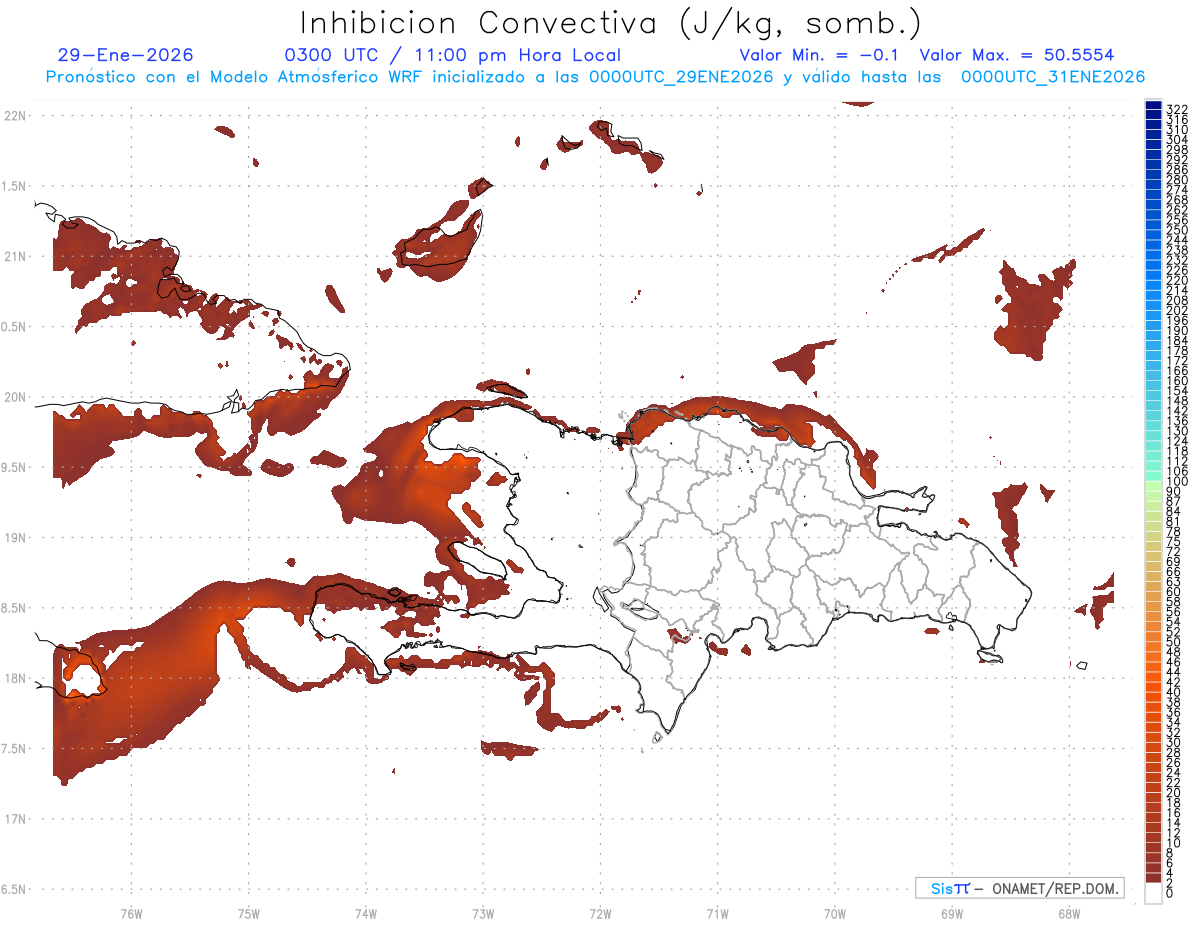Click the '21N' latitude label
Viewport: 1200px width, 927px height.
[15, 257]
